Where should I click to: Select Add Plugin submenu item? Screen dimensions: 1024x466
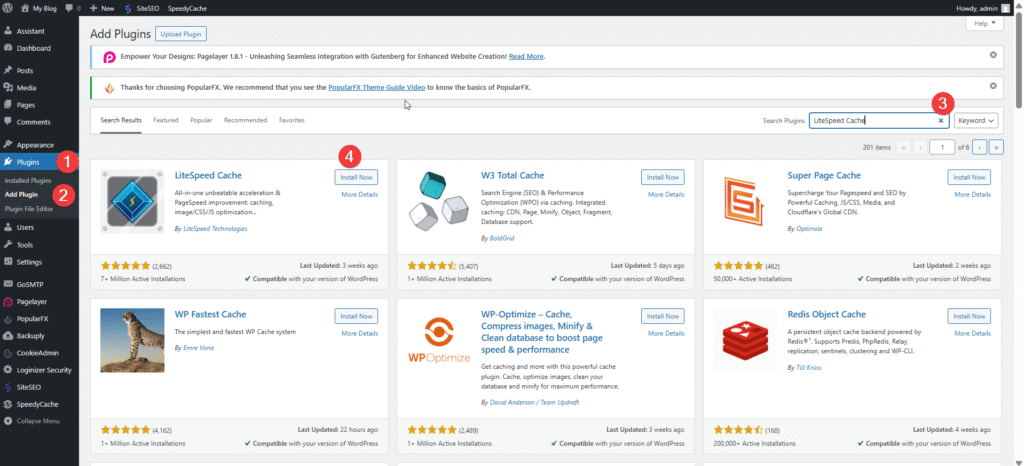point(22,194)
